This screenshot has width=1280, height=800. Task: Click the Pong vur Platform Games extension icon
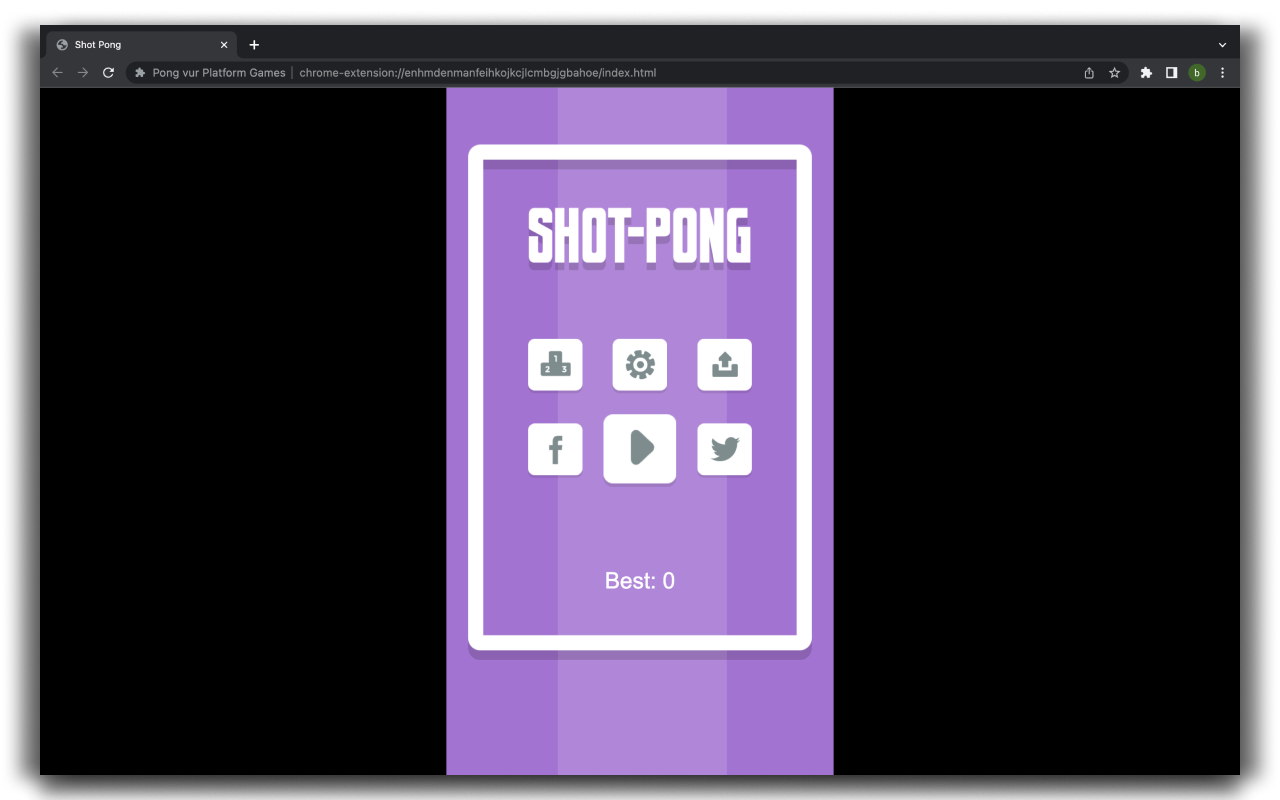139,72
